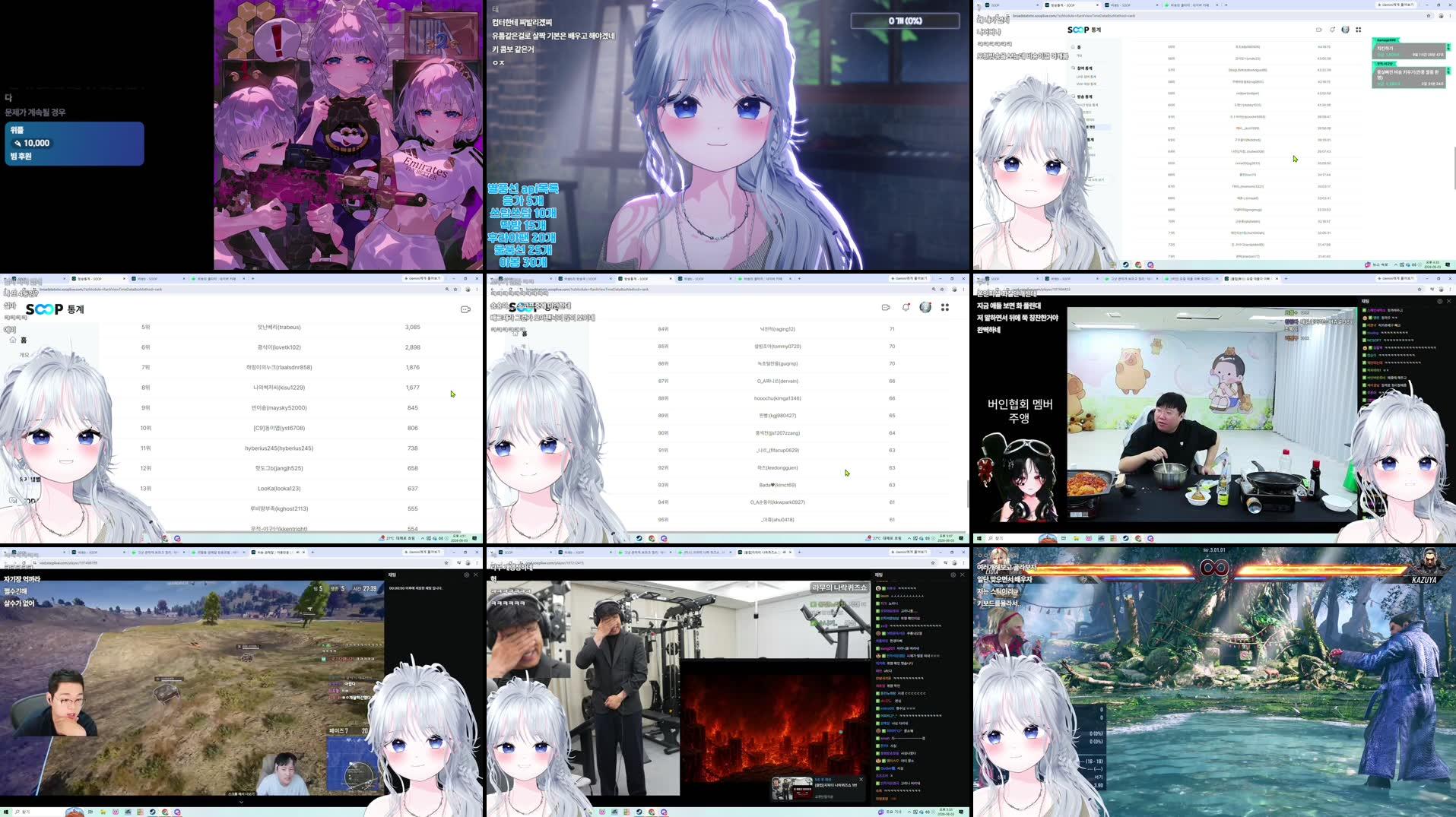Close the chat panel in the cooking stream frame
1456x817 pixels.
(x=1448, y=301)
